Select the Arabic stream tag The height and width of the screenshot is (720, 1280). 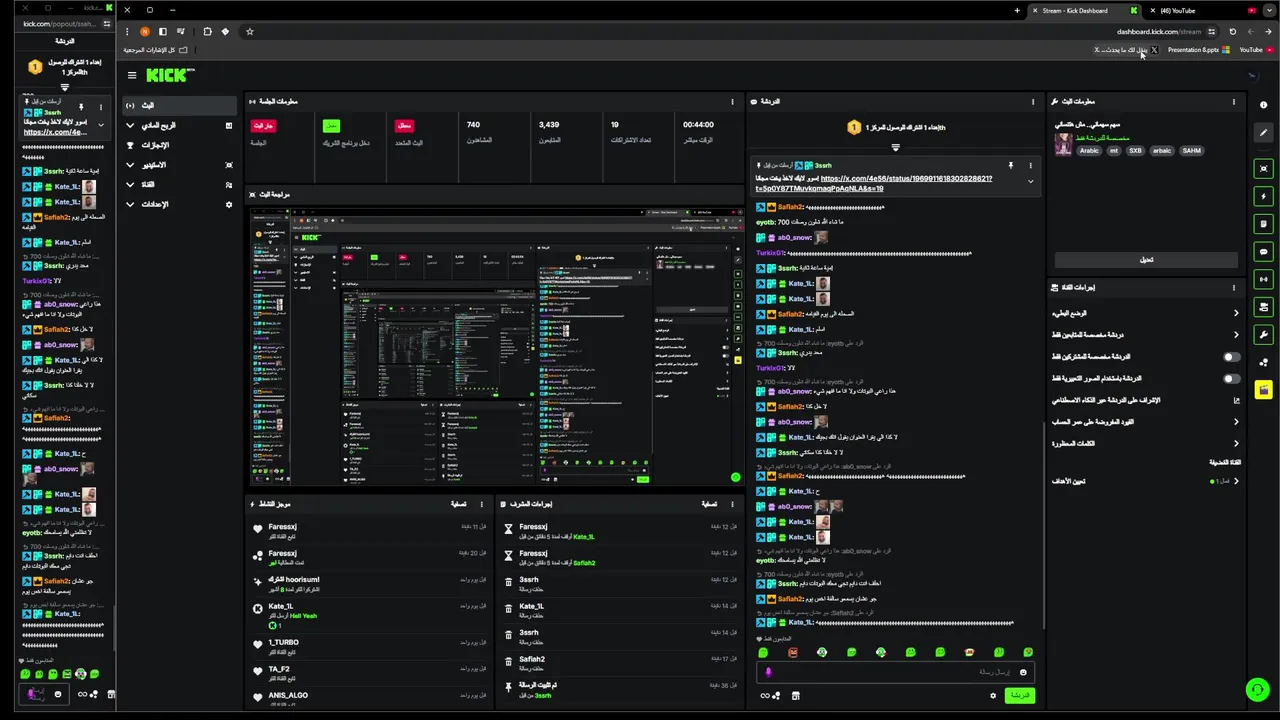pyautogui.click(x=1089, y=151)
